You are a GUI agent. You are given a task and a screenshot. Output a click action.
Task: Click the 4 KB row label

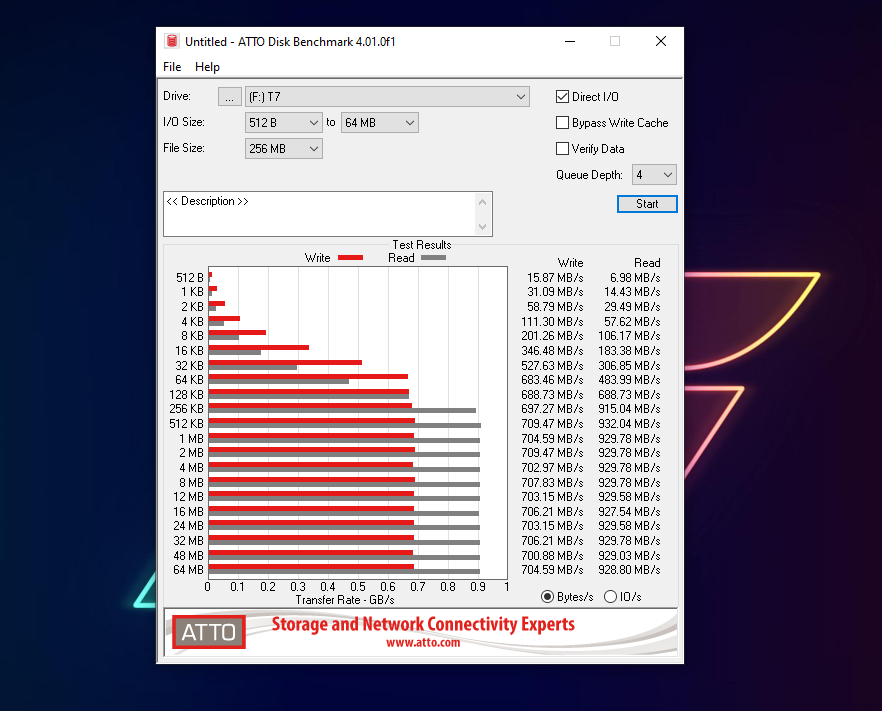click(x=192, y=322)
